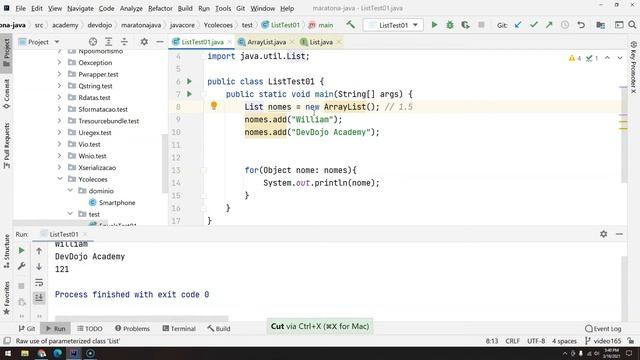Image resolution: width=640 pixels, height=360 pixels.
Task: Open Project view selector dropdown
Action: click(39, 42)
